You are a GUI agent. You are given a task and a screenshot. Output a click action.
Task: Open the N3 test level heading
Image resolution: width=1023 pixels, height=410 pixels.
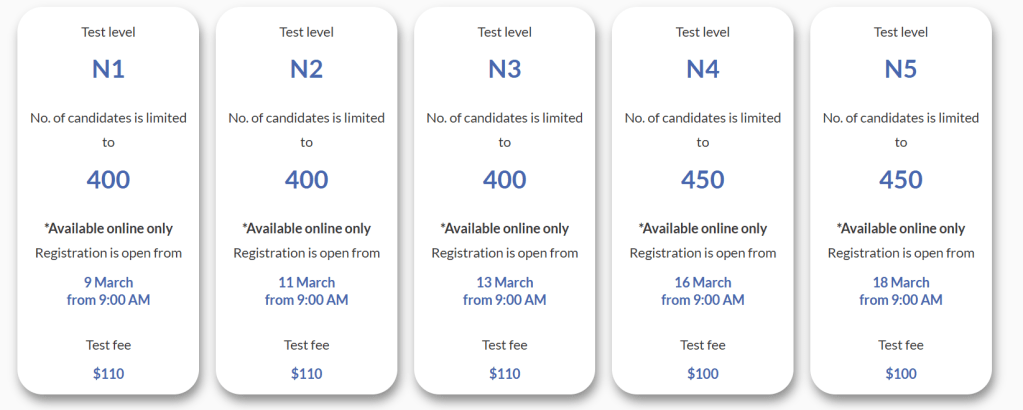[504, 69]
